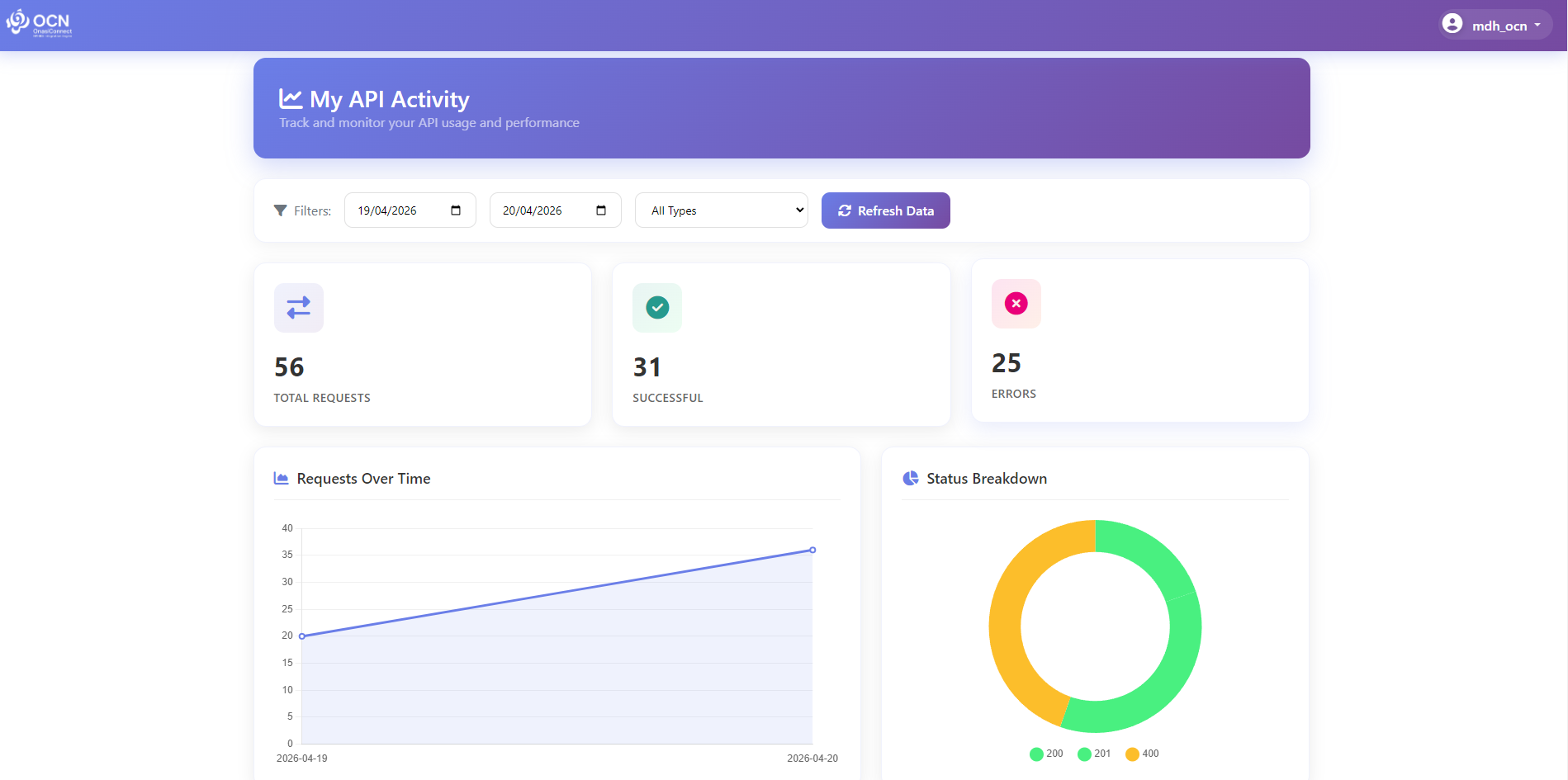
Task: Click the pie chart icon beside Status Breakdown
Action: tap(911, 478)
